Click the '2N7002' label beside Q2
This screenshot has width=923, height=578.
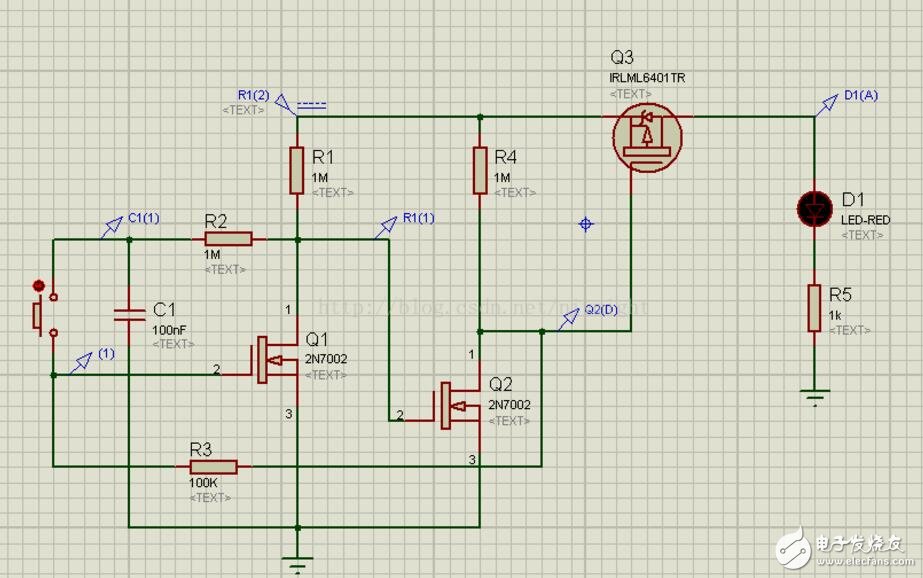tap(509, 405)
